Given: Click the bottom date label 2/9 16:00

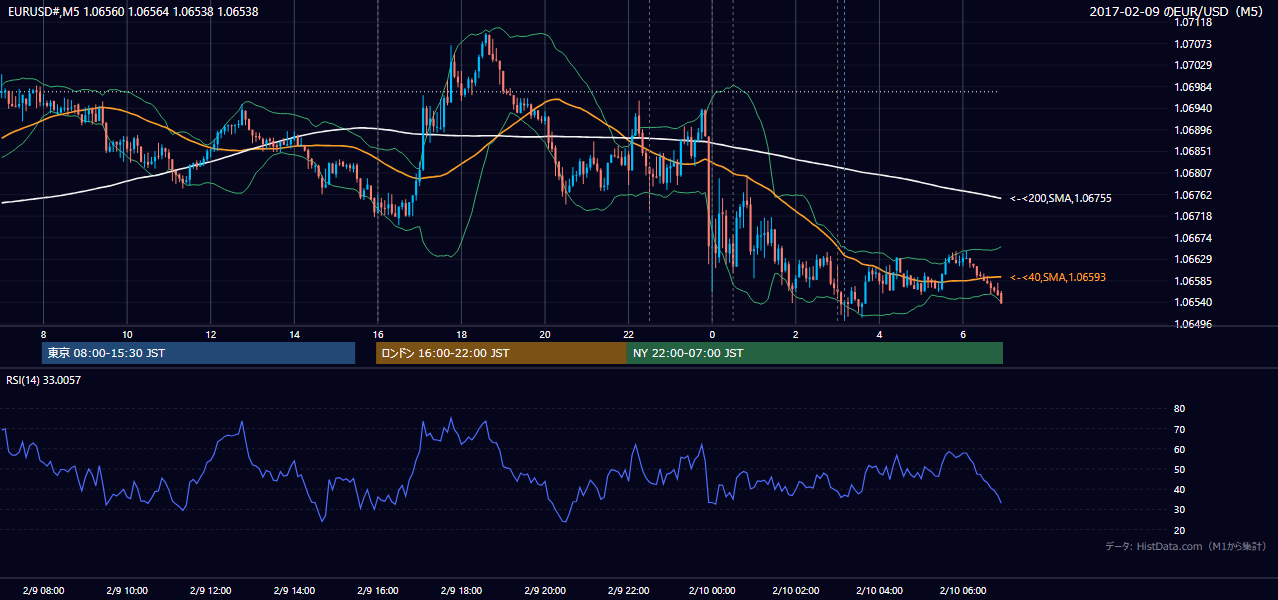Looking at the screenshot, I should [377, 591].
